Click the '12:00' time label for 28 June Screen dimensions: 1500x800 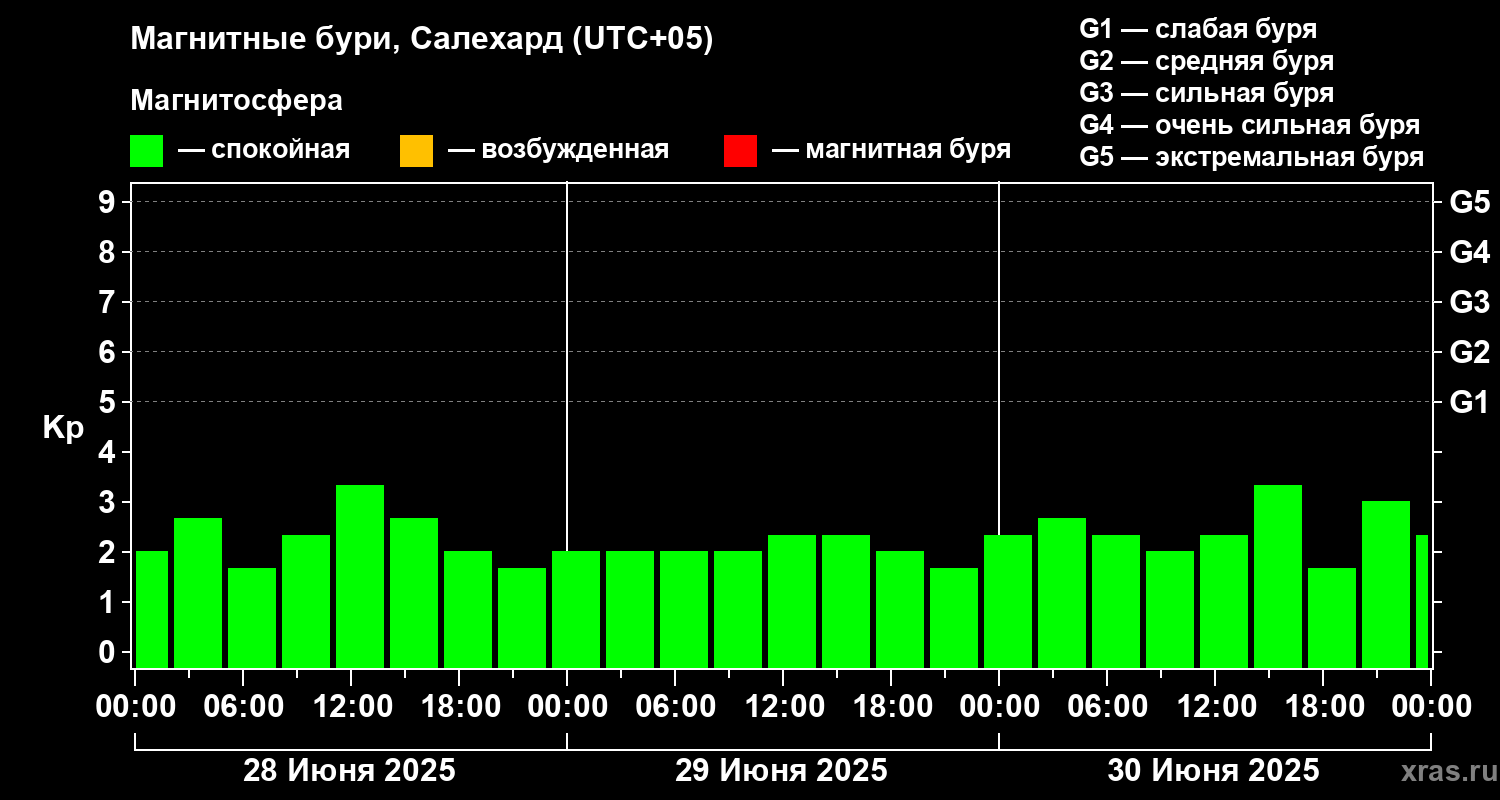351,706
